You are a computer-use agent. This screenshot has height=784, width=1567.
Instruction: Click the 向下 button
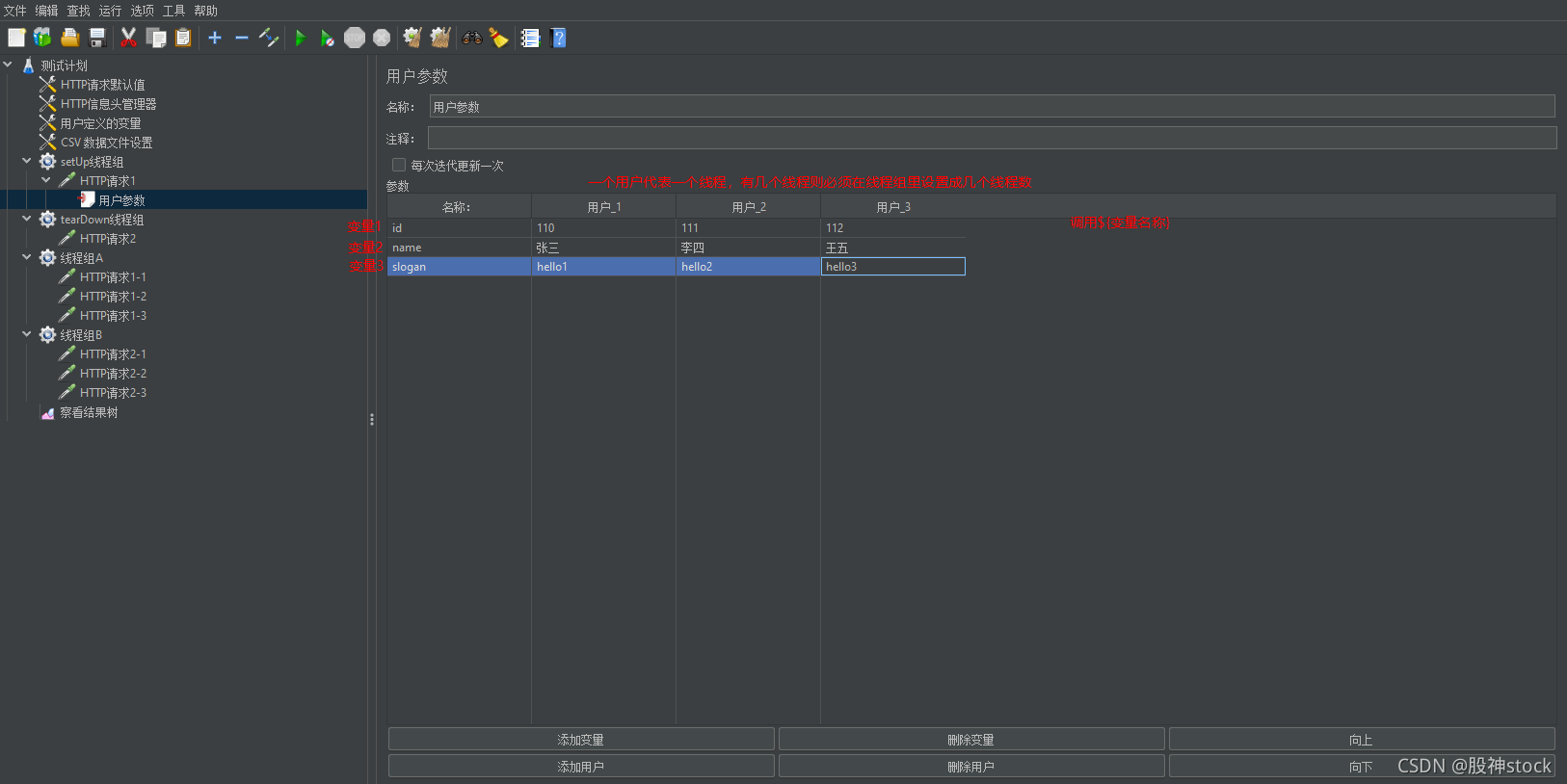1362,766
